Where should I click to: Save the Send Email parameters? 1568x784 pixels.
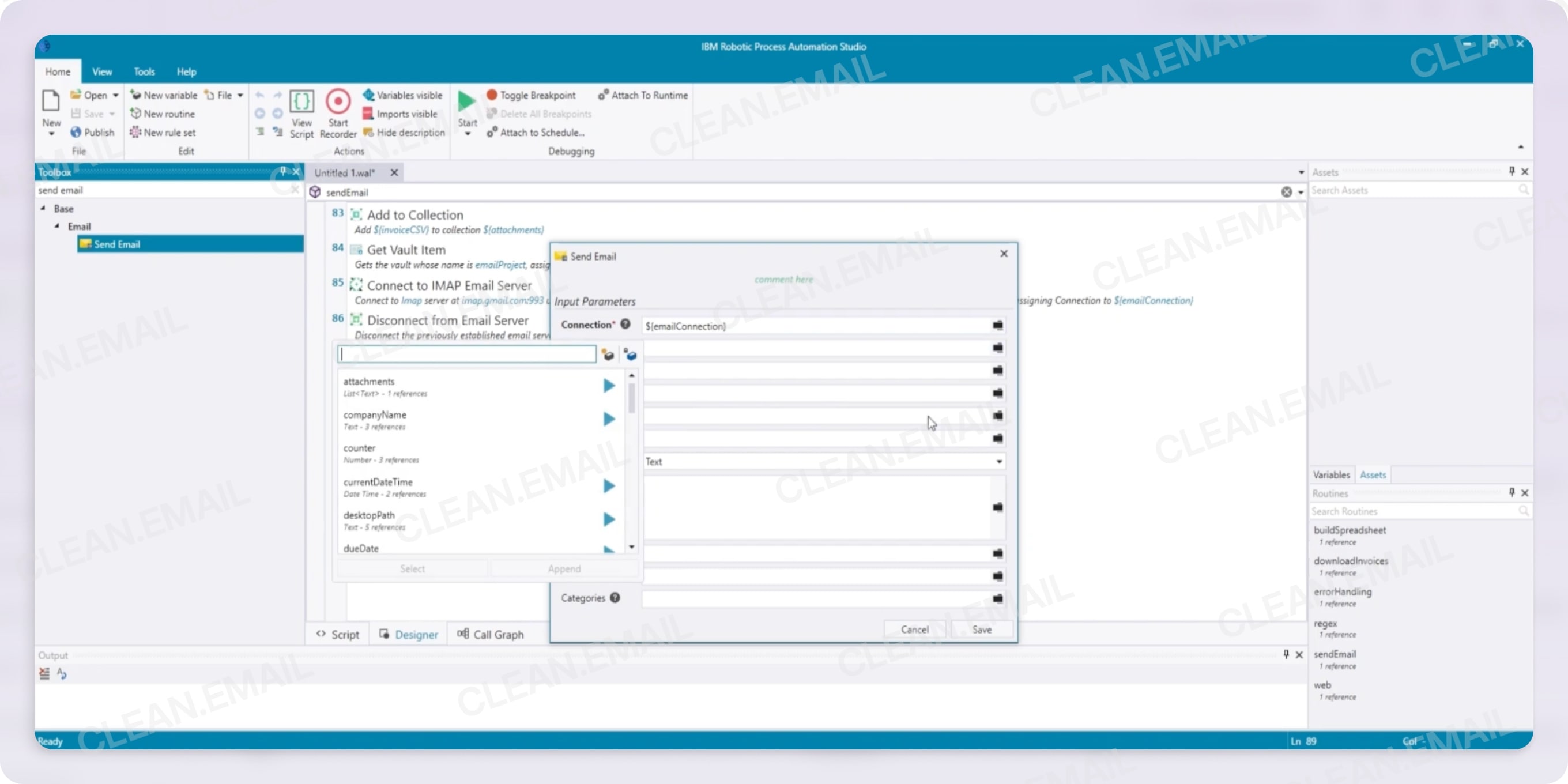pos(982,630)
